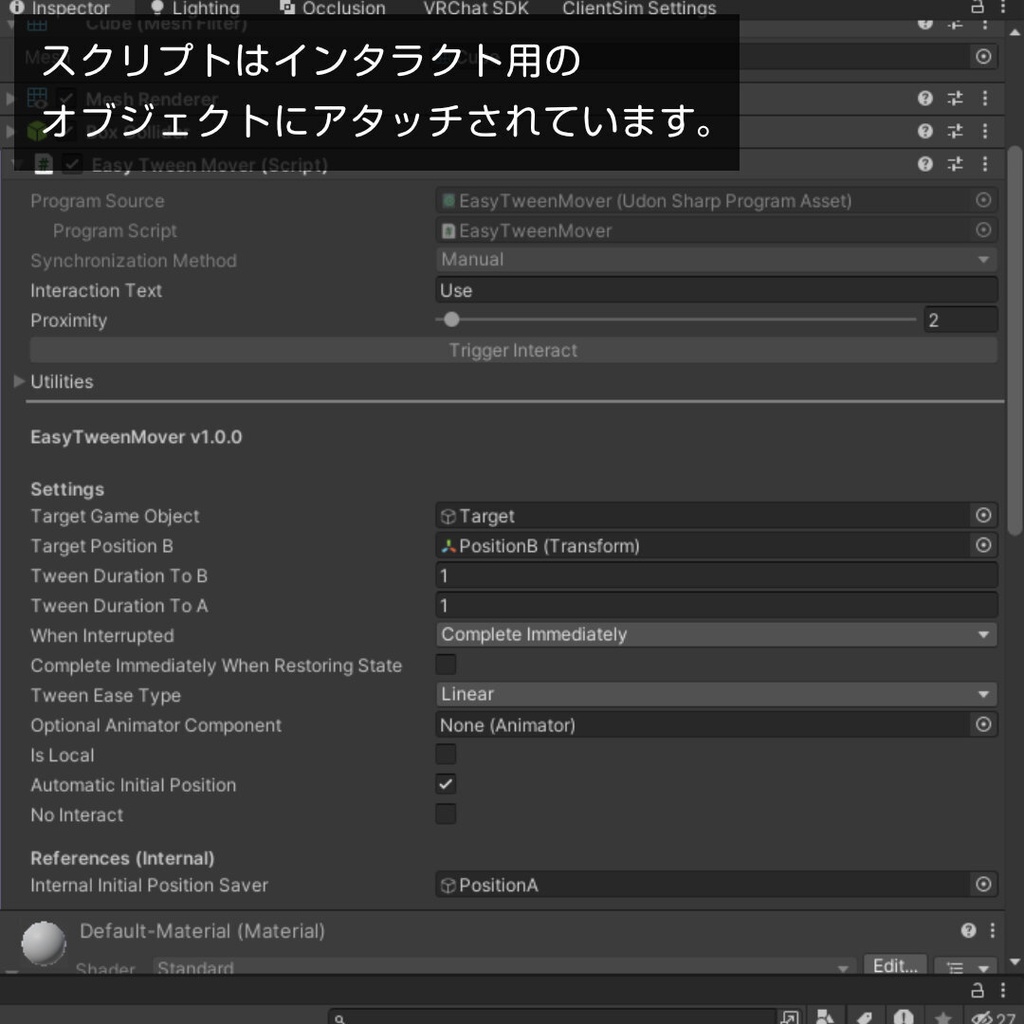The height and width of the screenshot is (1024, 1024).
Task: Toggle Easy Tween Mover script enabled checkbox
Action: (72, 164)
